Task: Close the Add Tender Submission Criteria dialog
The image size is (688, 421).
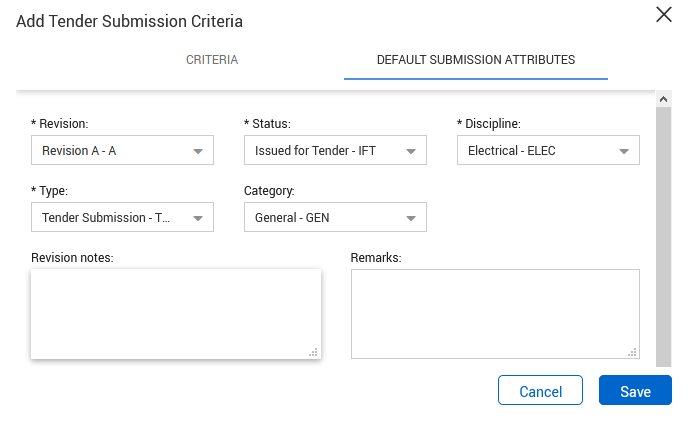Action: click(663, 15)
